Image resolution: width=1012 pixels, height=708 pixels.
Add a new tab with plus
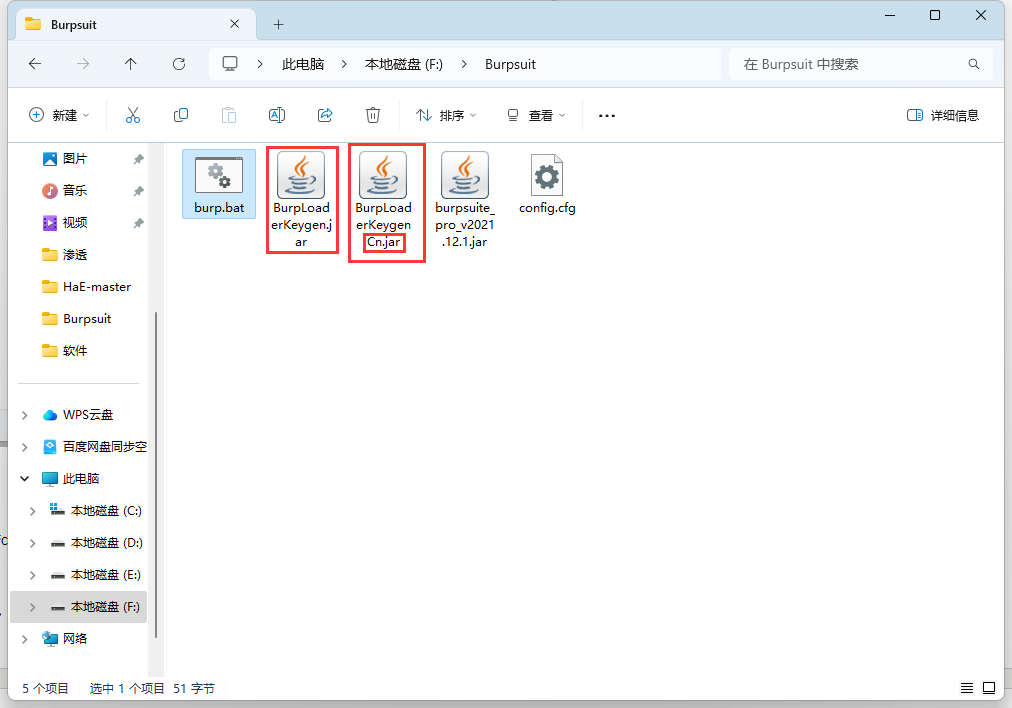click(x=278, y=25)
